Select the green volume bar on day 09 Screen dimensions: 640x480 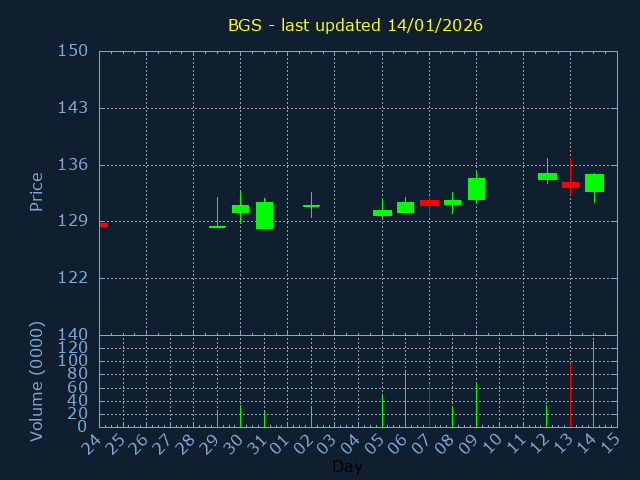[x=476, y=405]
